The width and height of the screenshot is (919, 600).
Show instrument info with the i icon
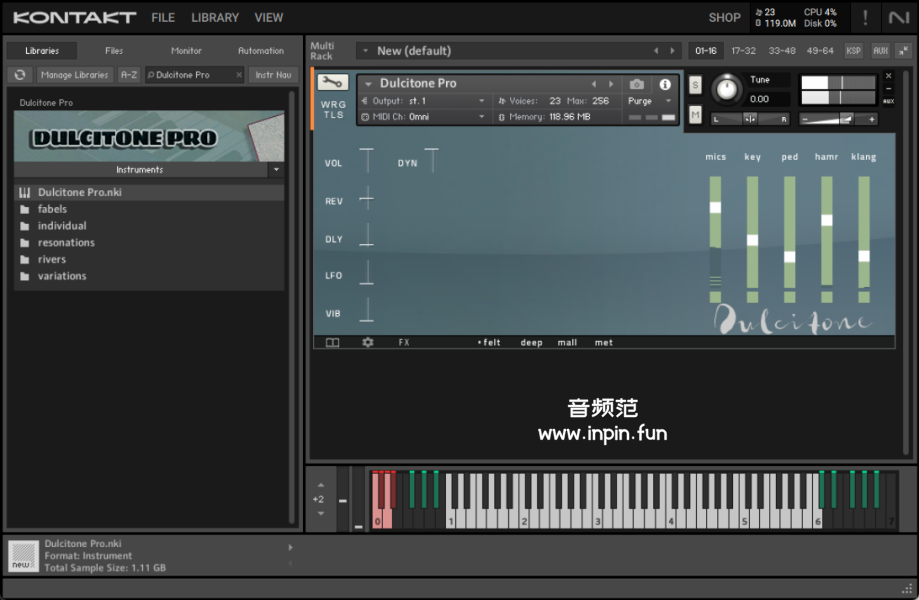[x=665, y=84]
